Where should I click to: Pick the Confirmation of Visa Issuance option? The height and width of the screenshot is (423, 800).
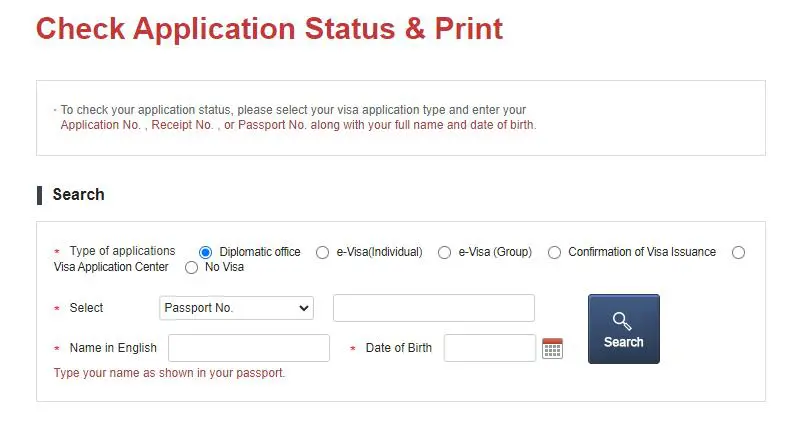point(554,252)
